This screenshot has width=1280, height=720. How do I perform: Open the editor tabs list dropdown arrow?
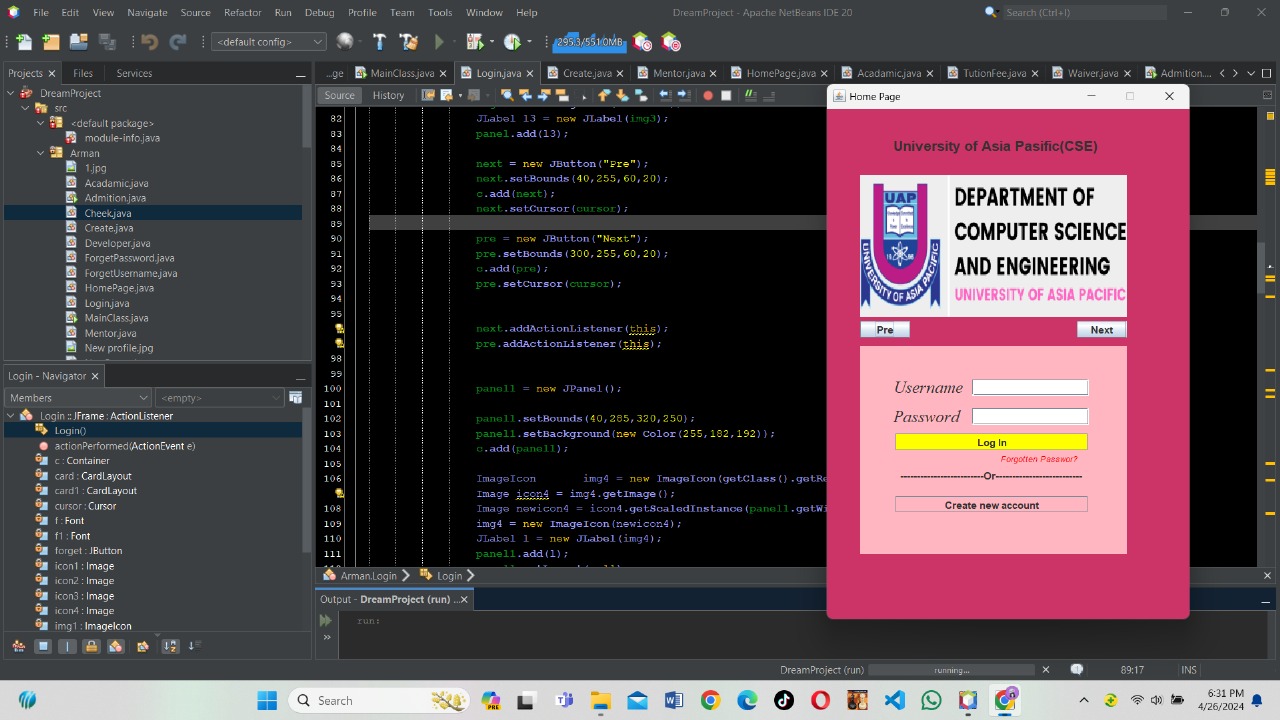tap(1250, 73)
